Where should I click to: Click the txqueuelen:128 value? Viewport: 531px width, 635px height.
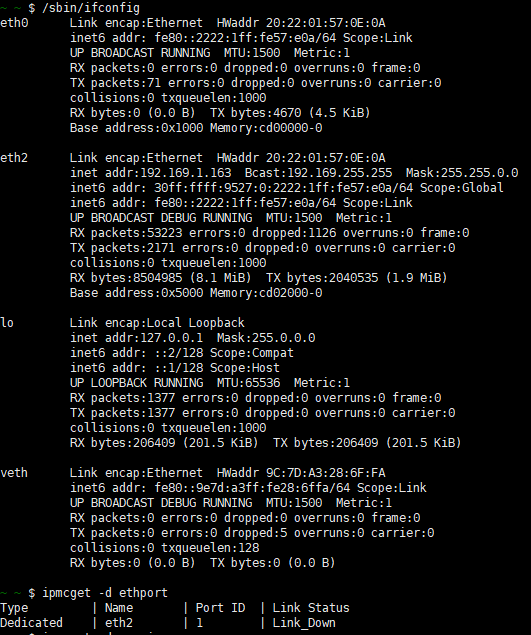point(210,548)
